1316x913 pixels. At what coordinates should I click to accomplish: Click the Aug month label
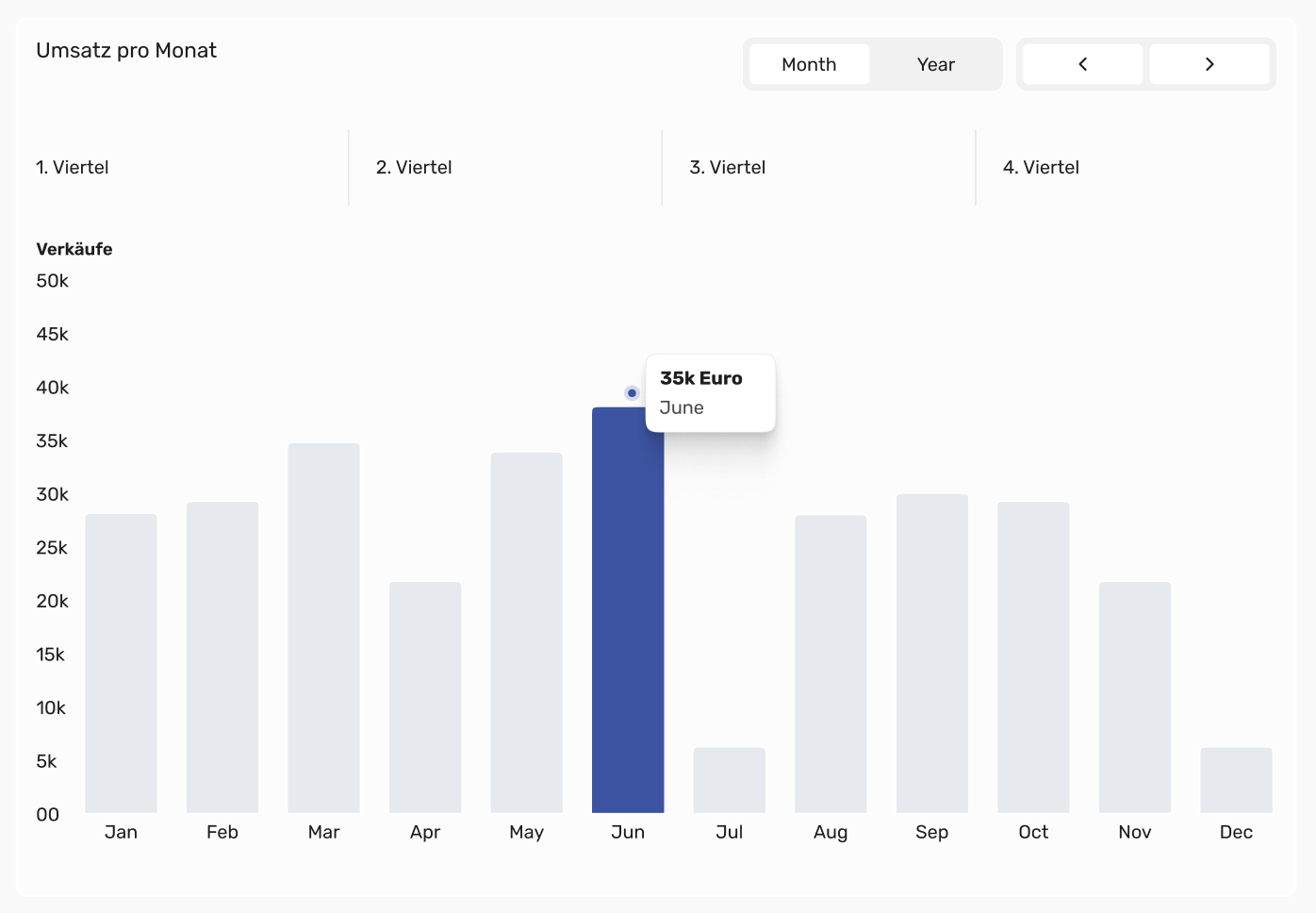(831, 832)
